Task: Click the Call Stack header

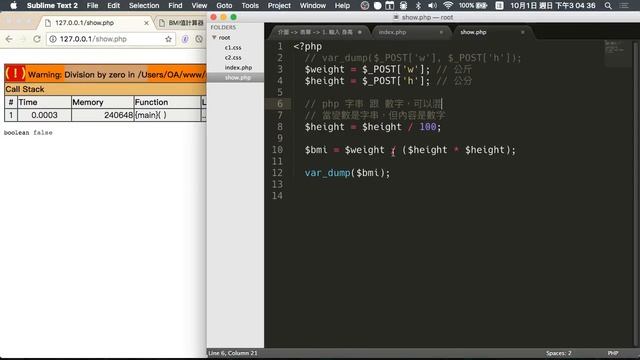Action: (25, 89)
